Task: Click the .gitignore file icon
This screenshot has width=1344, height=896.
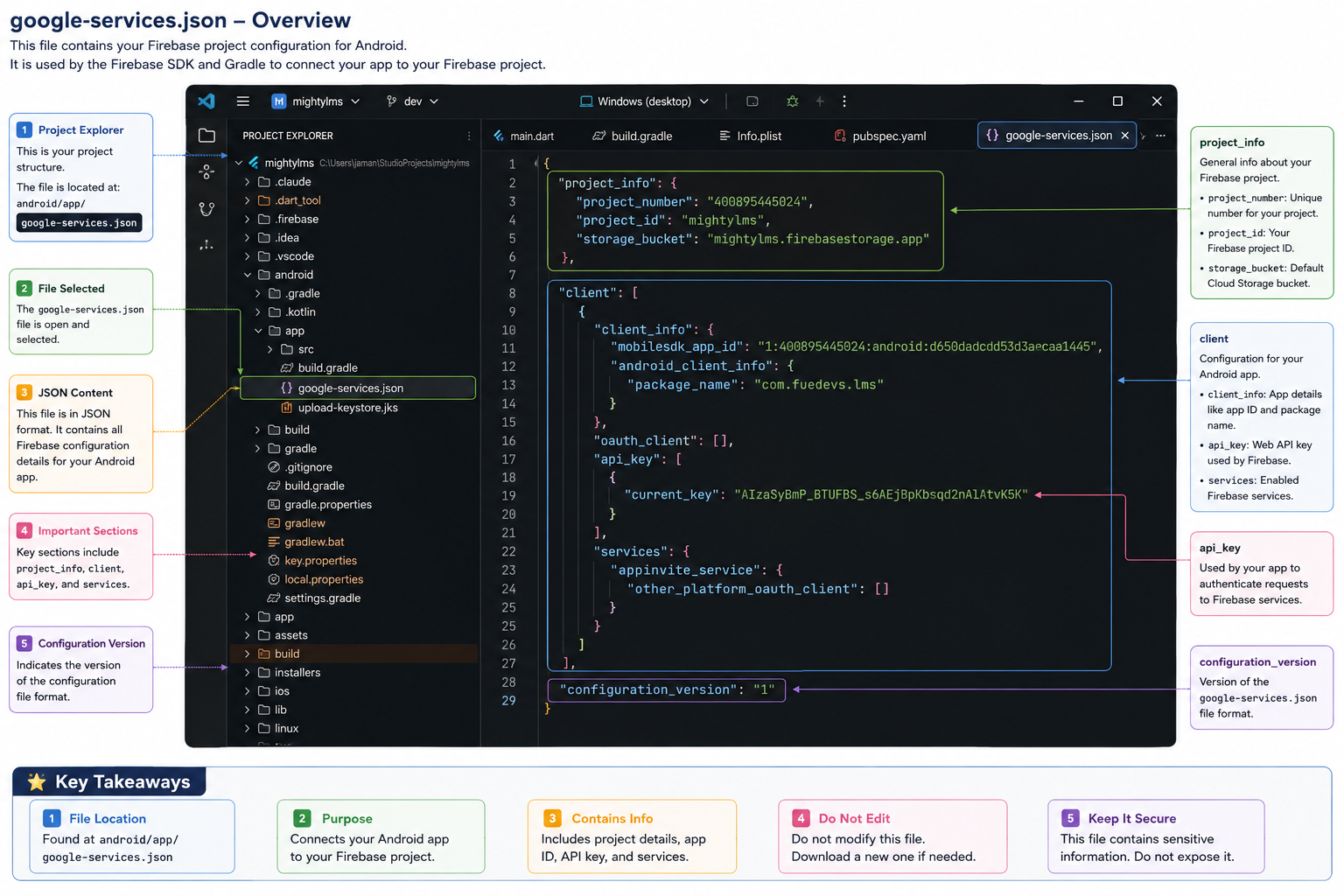Action: click(274, 467)
